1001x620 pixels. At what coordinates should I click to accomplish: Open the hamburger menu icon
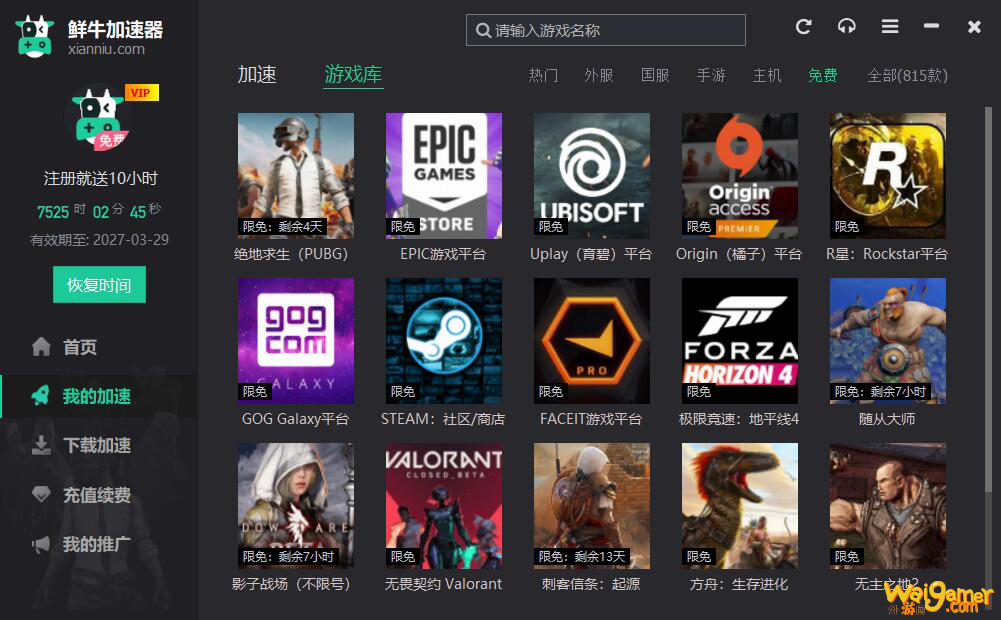click(x=890, y=27)
